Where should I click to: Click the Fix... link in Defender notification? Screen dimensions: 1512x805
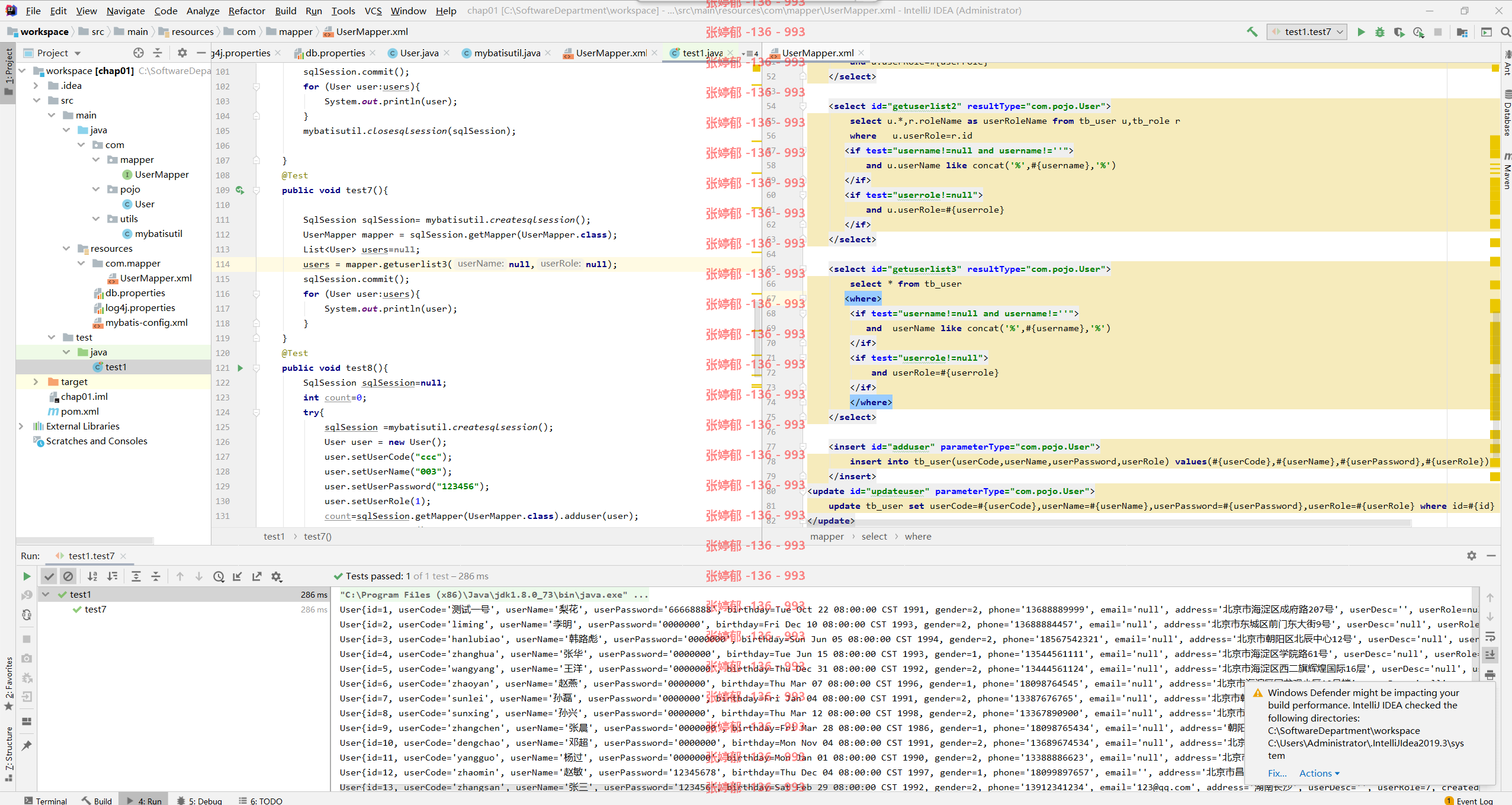tap(1277, 773)
